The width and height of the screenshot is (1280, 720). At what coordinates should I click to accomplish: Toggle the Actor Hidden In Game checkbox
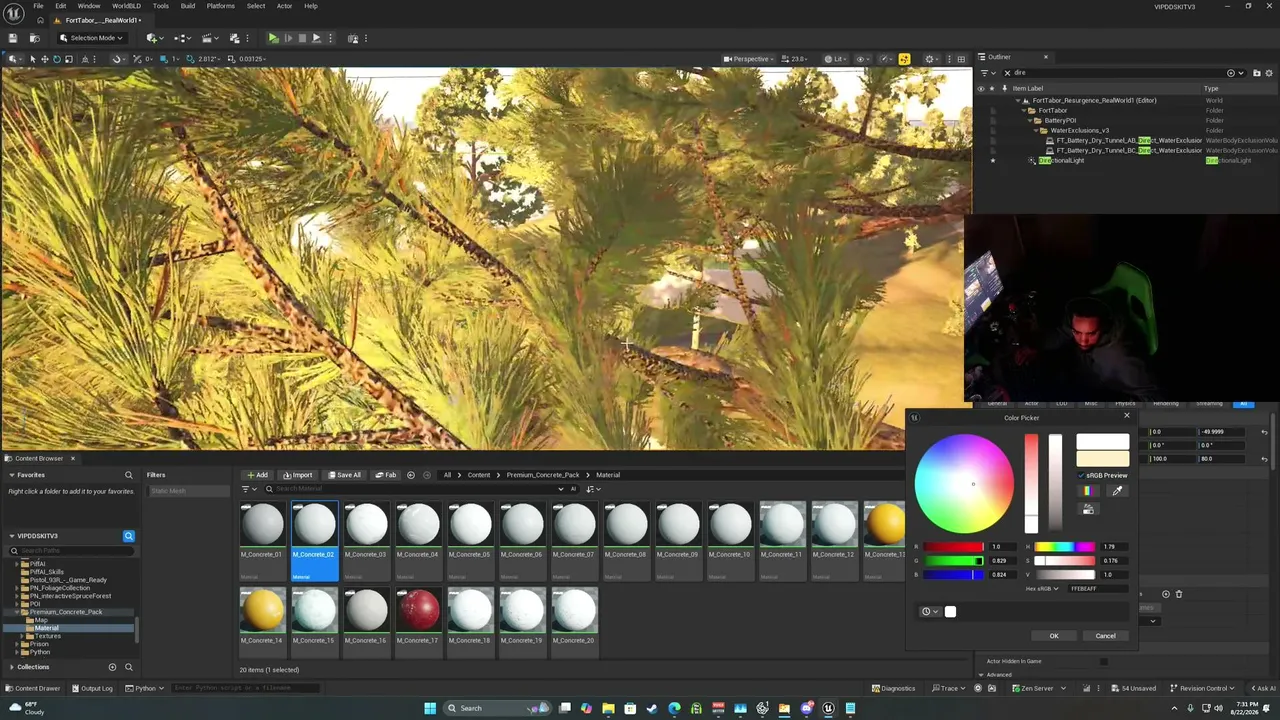[1104, 661]
